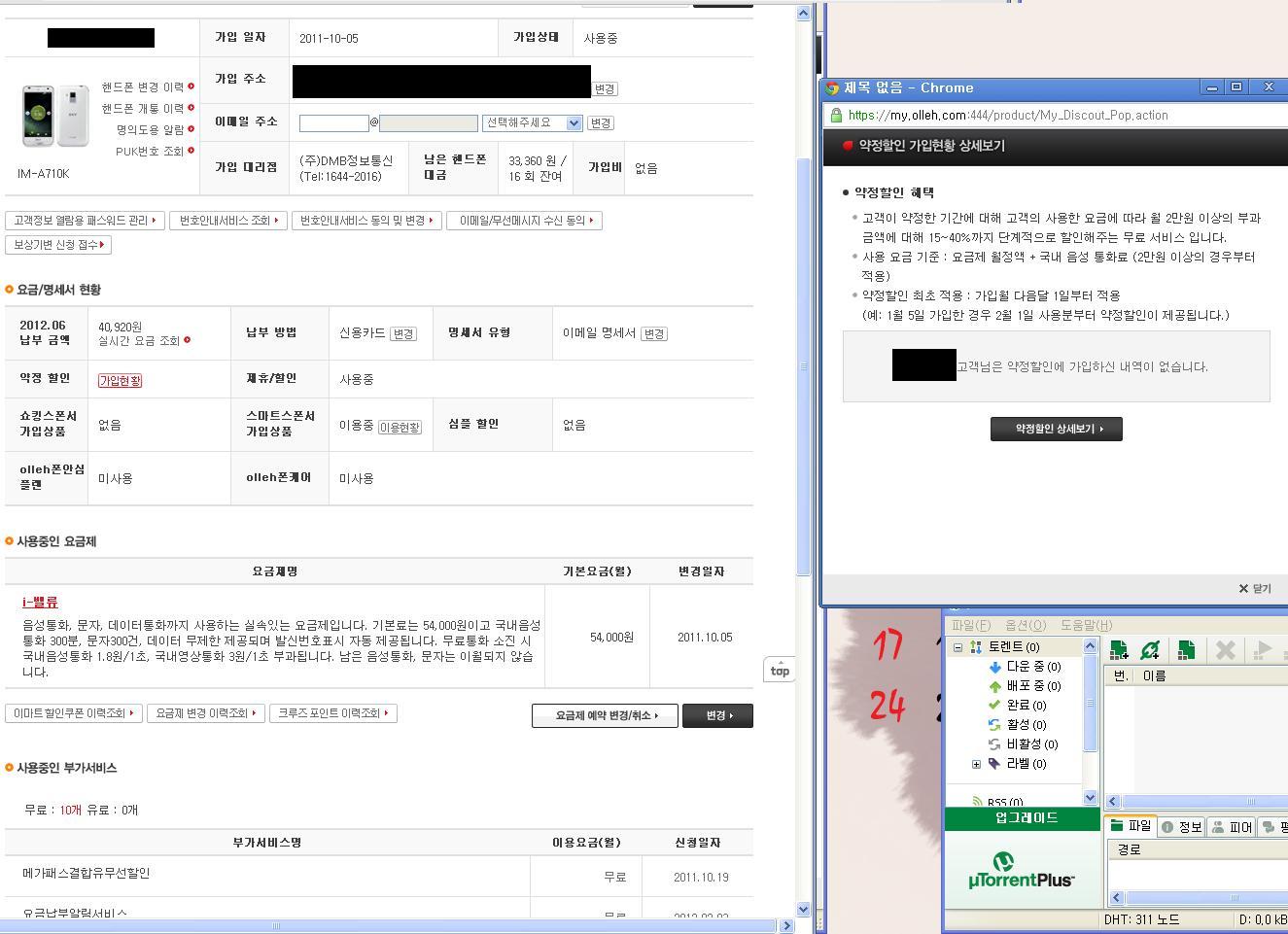Click 요금제 변경 이력조회 button

click(x=206, y=713)
